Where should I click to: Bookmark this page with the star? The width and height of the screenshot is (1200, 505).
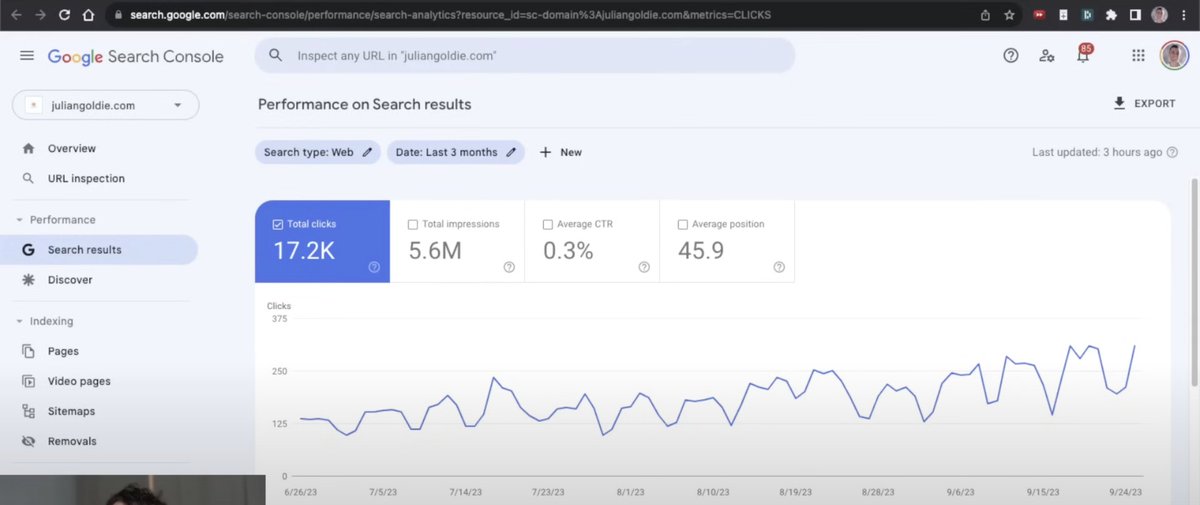click(1010, 15)
